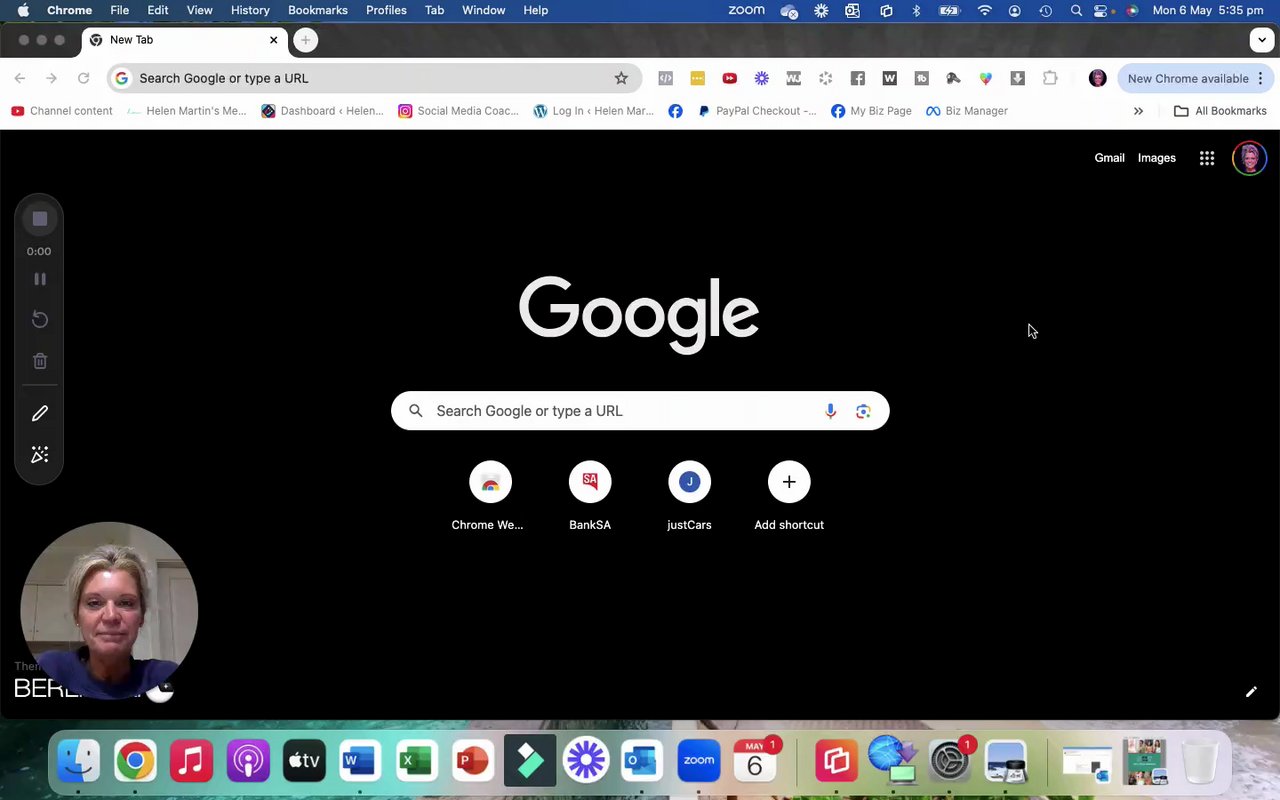Open the History menu
This screenshot has height=800, width=1280.
[x=250, y=10]
